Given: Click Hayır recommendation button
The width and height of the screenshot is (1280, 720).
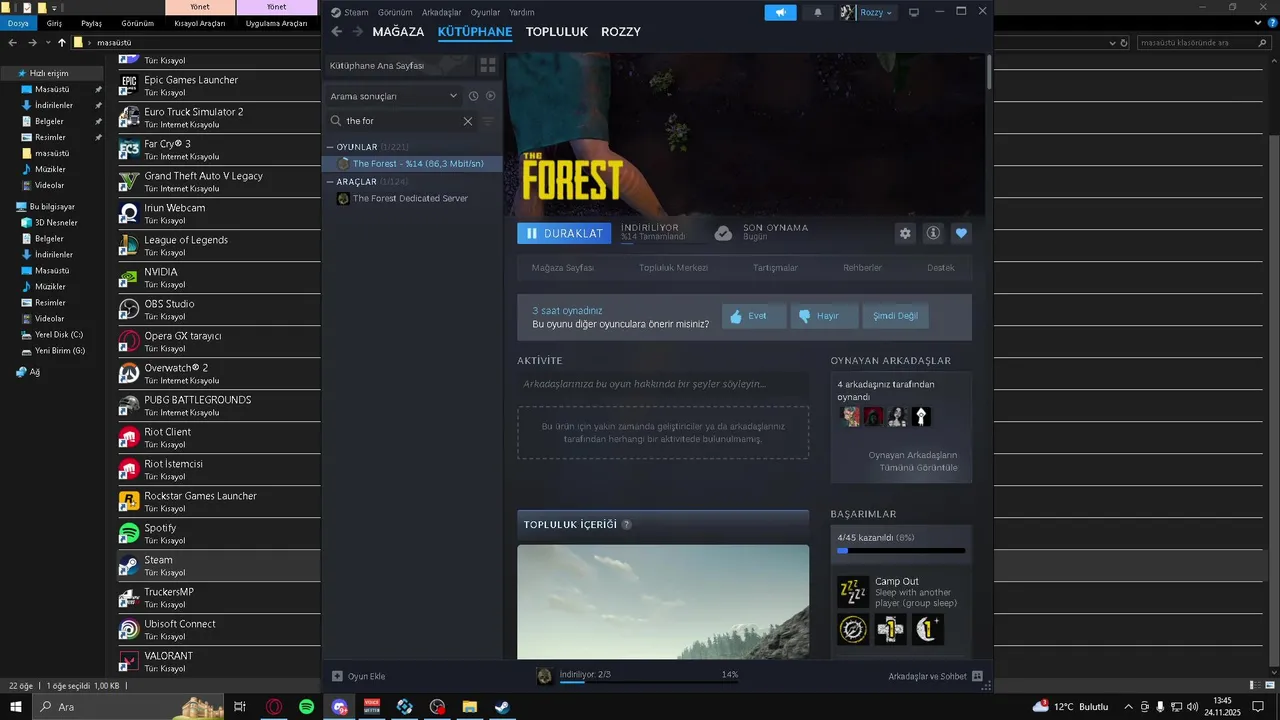Looking at the screenshot, I should point(825,316).
